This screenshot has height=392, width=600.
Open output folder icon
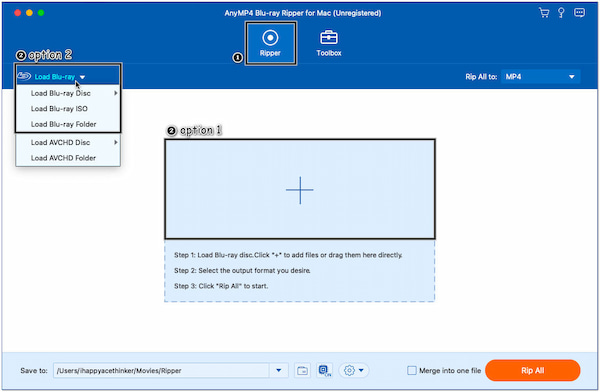click(302, 371)
